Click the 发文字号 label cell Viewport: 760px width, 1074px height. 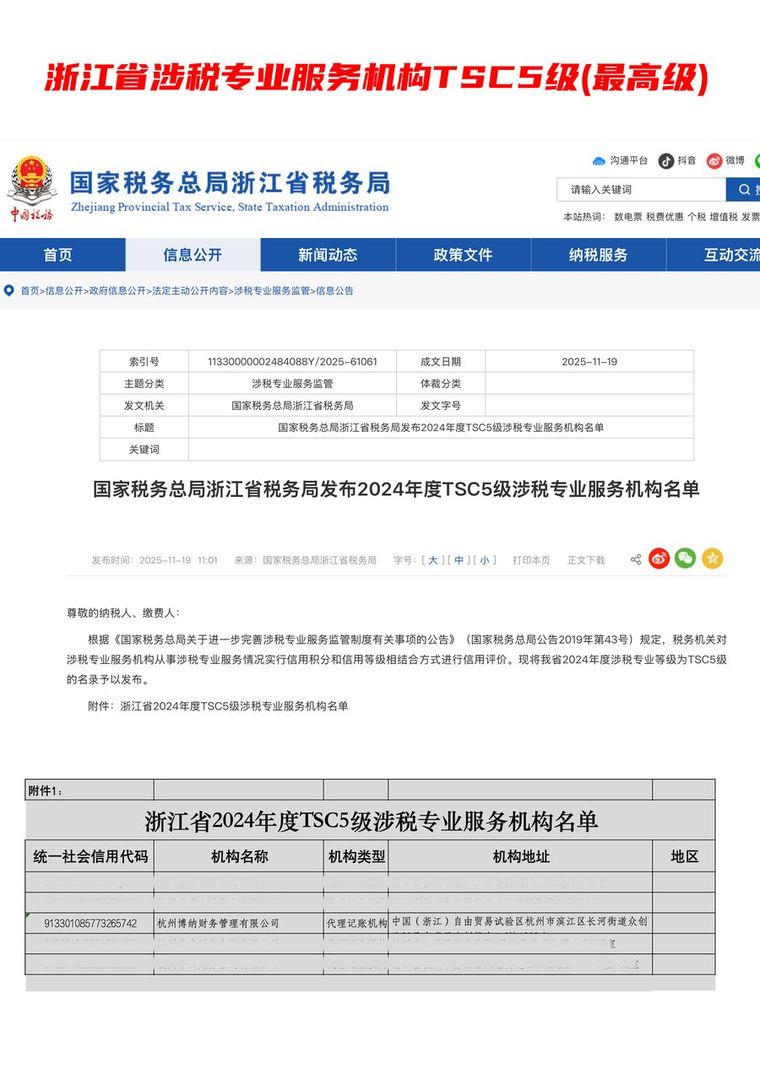pos(440,405)
